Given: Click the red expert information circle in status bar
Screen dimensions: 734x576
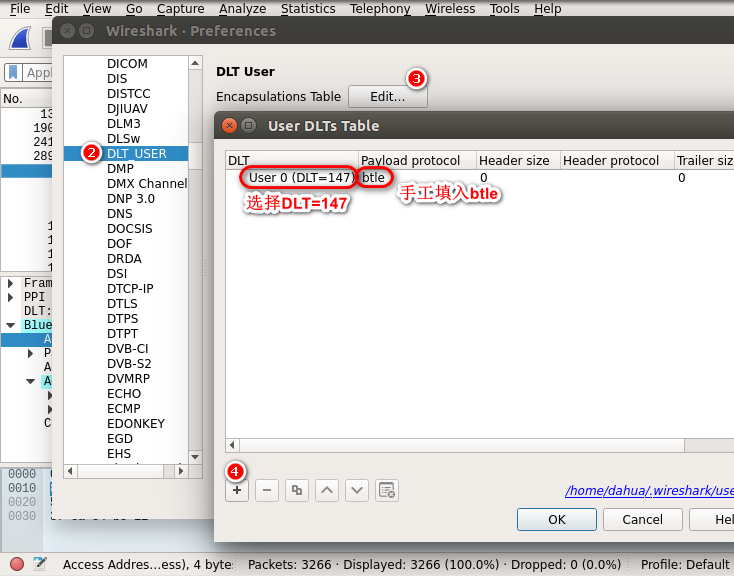Looking at the screenshot, I should (x=17, y=564).
